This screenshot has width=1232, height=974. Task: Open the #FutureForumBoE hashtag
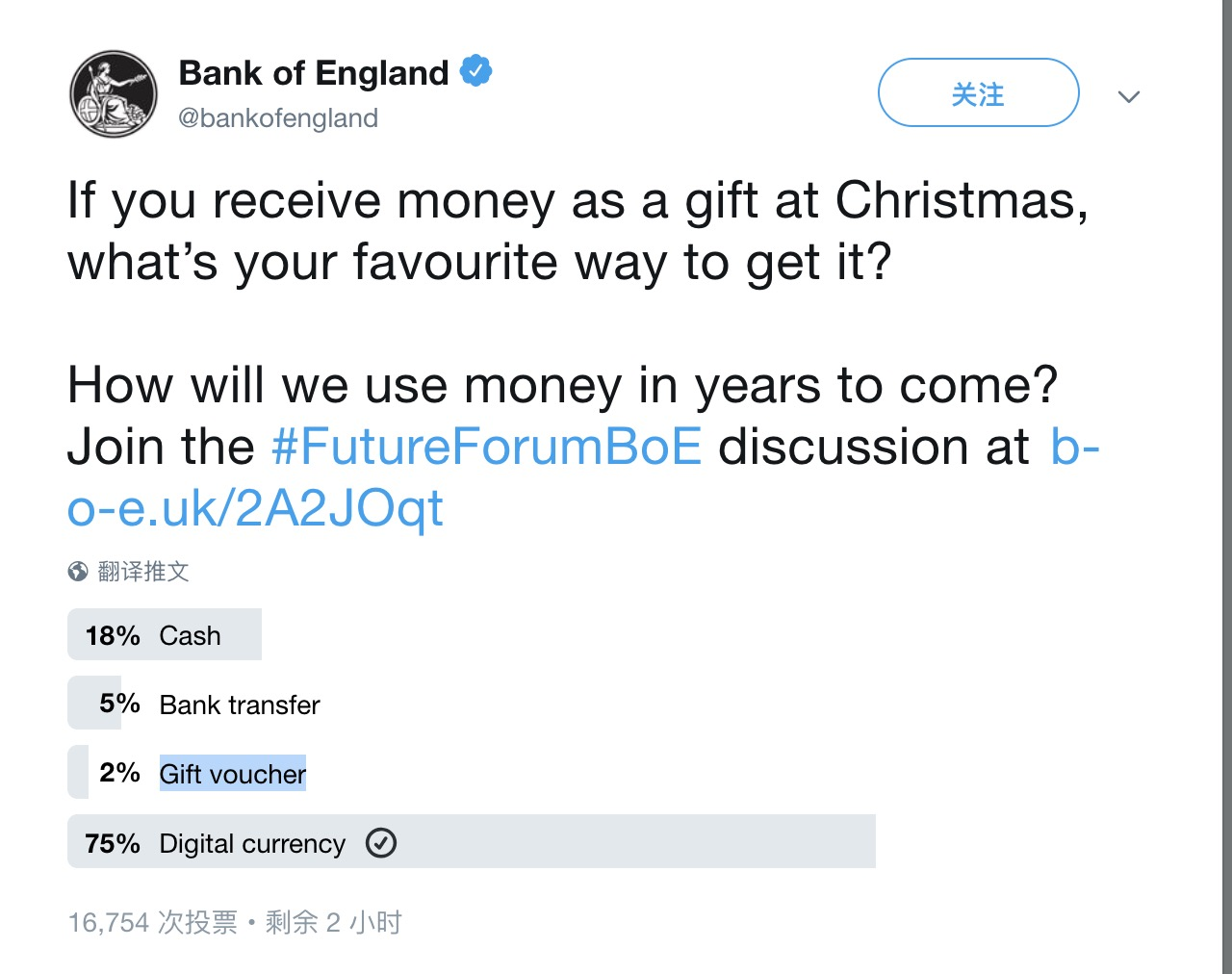click(x=486, y=447)
